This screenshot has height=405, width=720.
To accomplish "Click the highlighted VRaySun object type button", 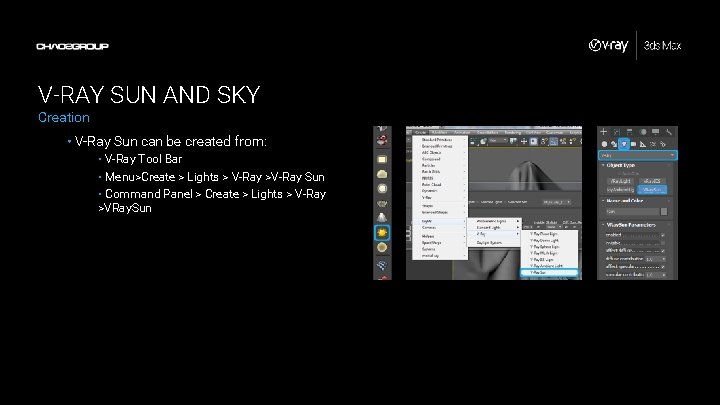I will [x=652, y=189].
